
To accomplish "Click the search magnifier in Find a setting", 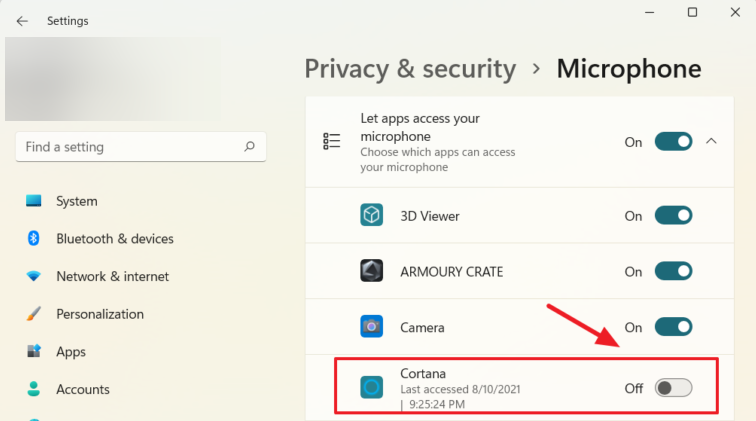I will pyautogui.click(x=249, y=146).
